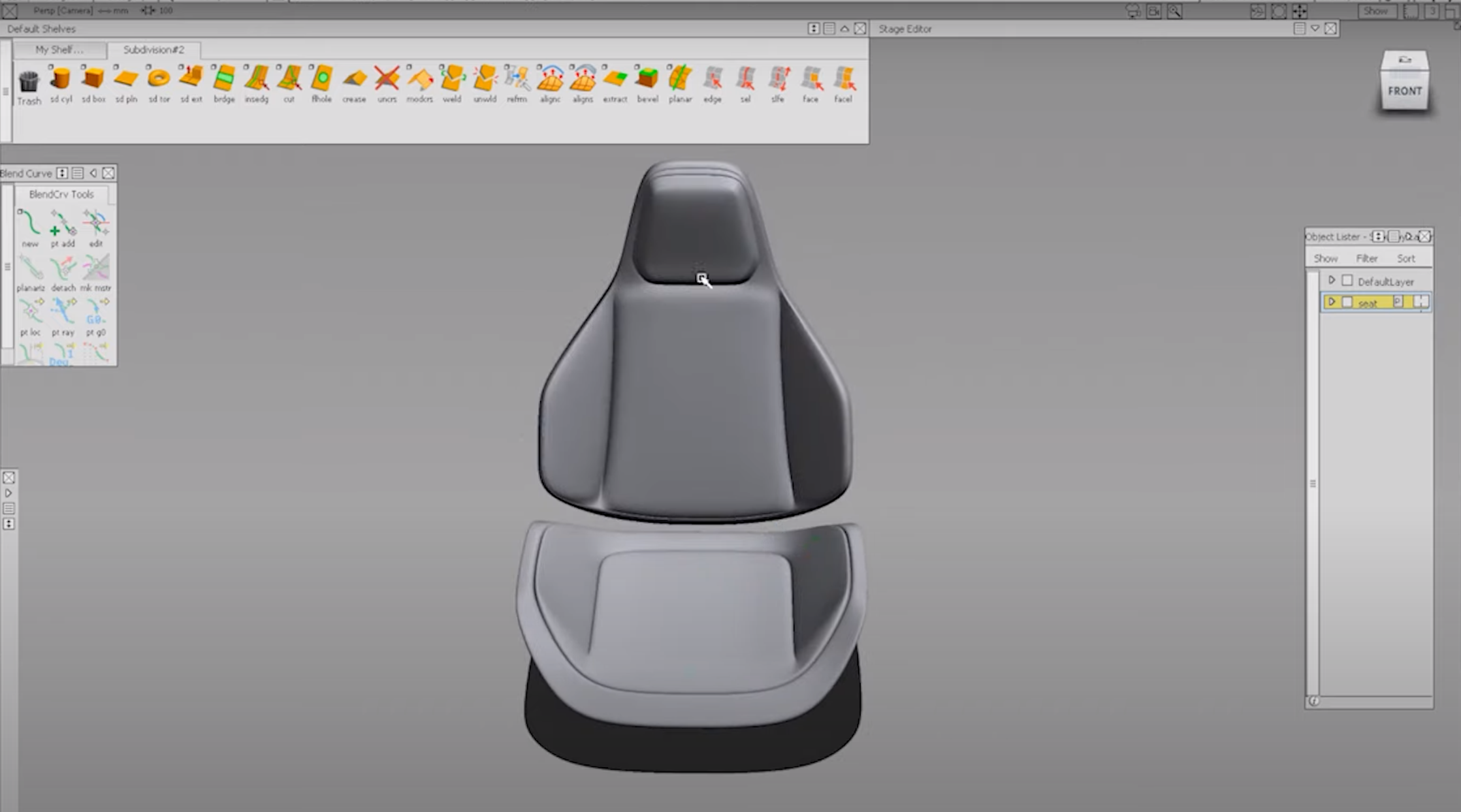Expand the seat layer tree item
The width and height of the screenshot is (1461, 812).
click(x=1332, y=302)
